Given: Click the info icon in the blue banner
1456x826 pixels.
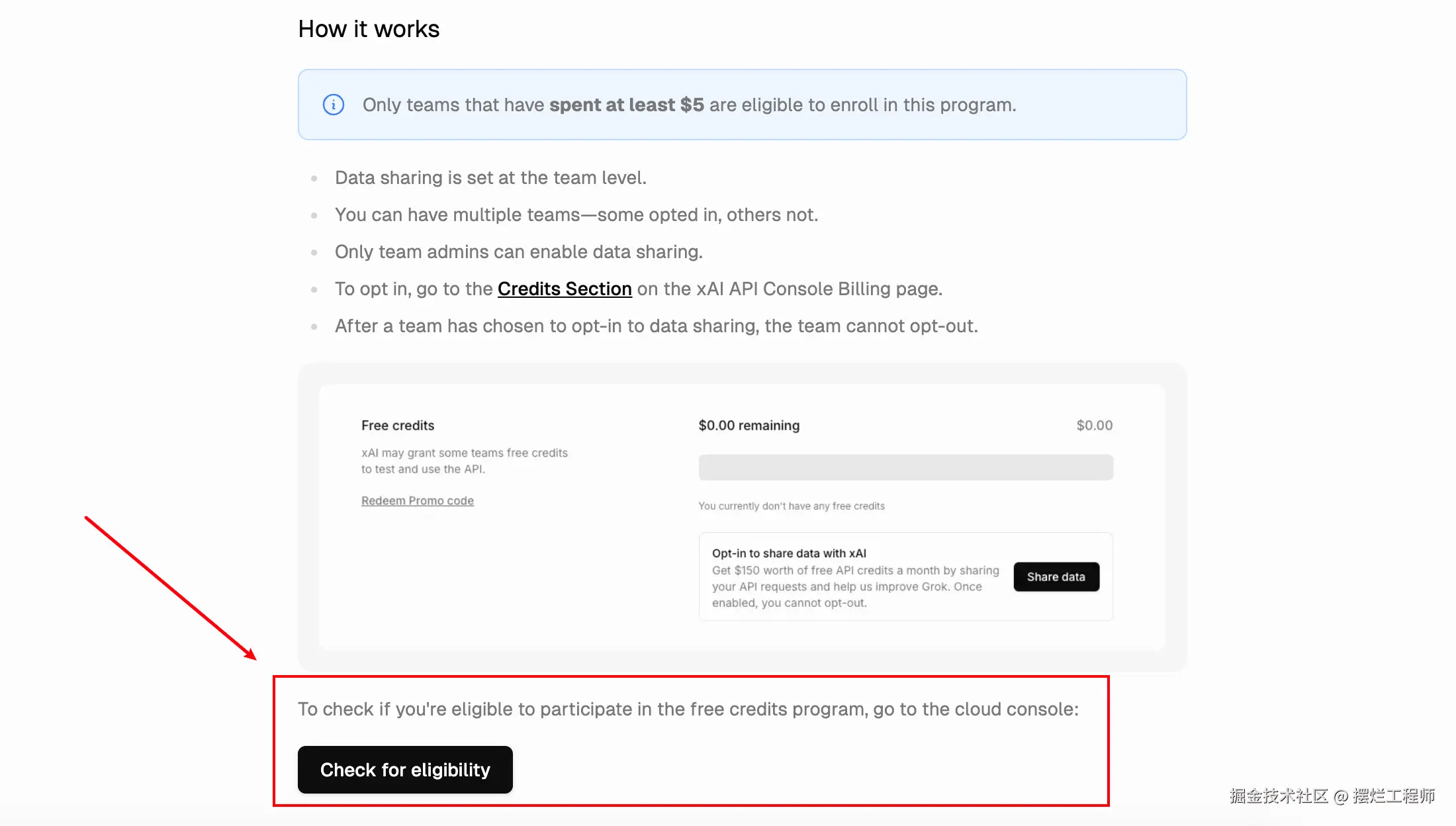Looking at the screenshot, I should click(x=334, y=105).
